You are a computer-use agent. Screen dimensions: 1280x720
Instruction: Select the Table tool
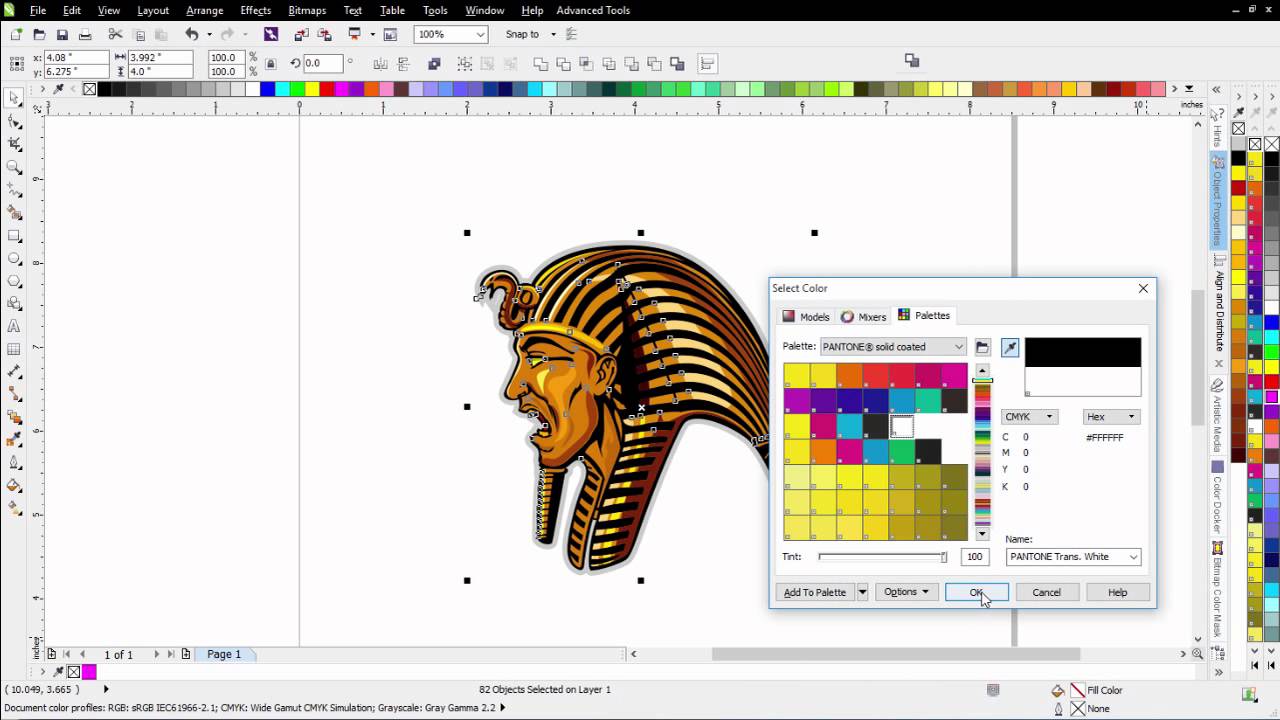pyautogui.click(x=14, y=349)
